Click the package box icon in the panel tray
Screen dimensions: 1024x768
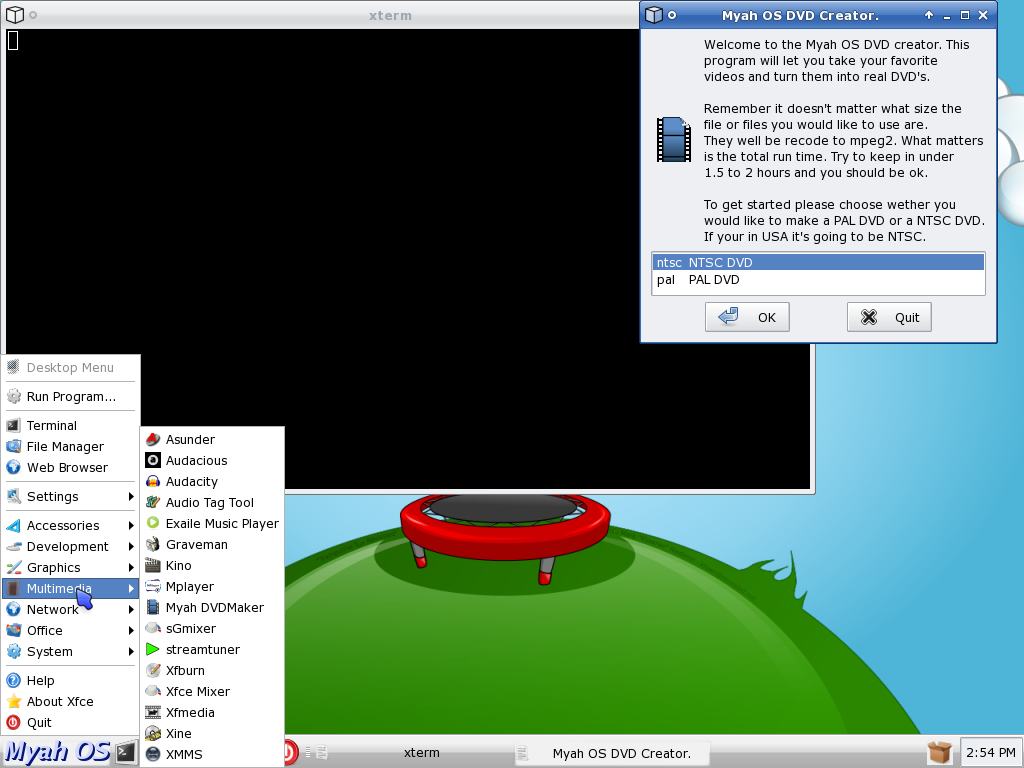(x=939, y=752)
